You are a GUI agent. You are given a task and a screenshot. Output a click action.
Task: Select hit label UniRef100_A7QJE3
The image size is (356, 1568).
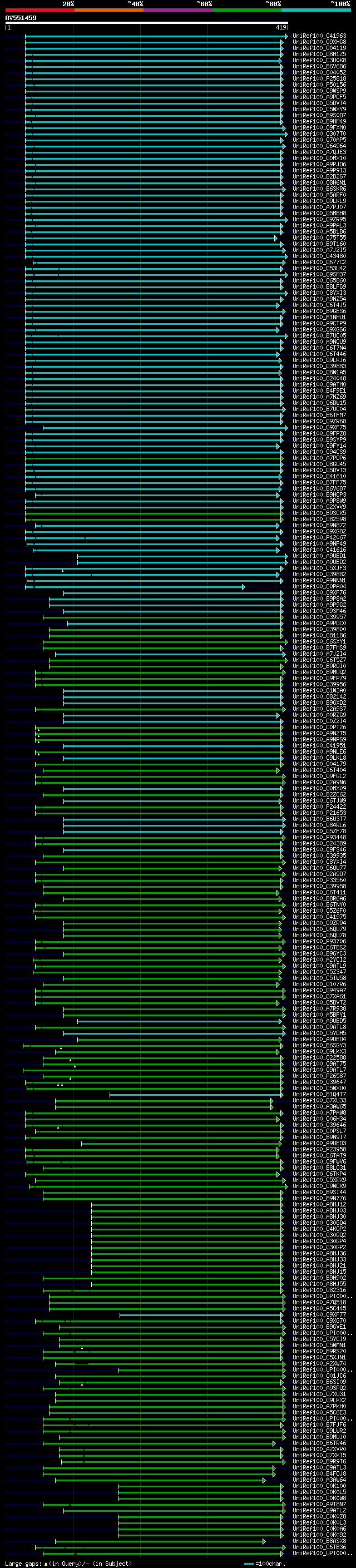click(319, 152)
